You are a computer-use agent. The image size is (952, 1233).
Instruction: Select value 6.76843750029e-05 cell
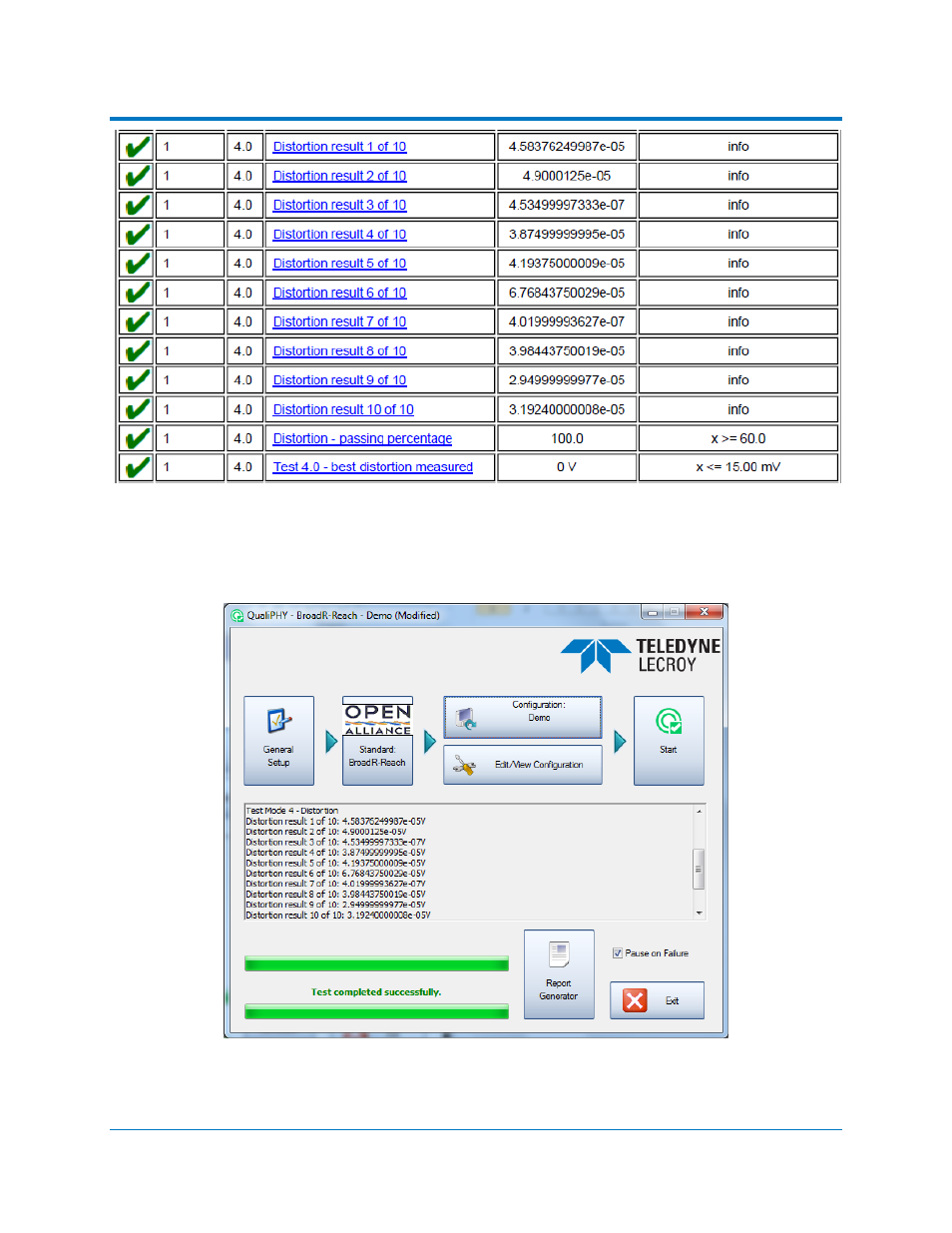pos(567,293)
